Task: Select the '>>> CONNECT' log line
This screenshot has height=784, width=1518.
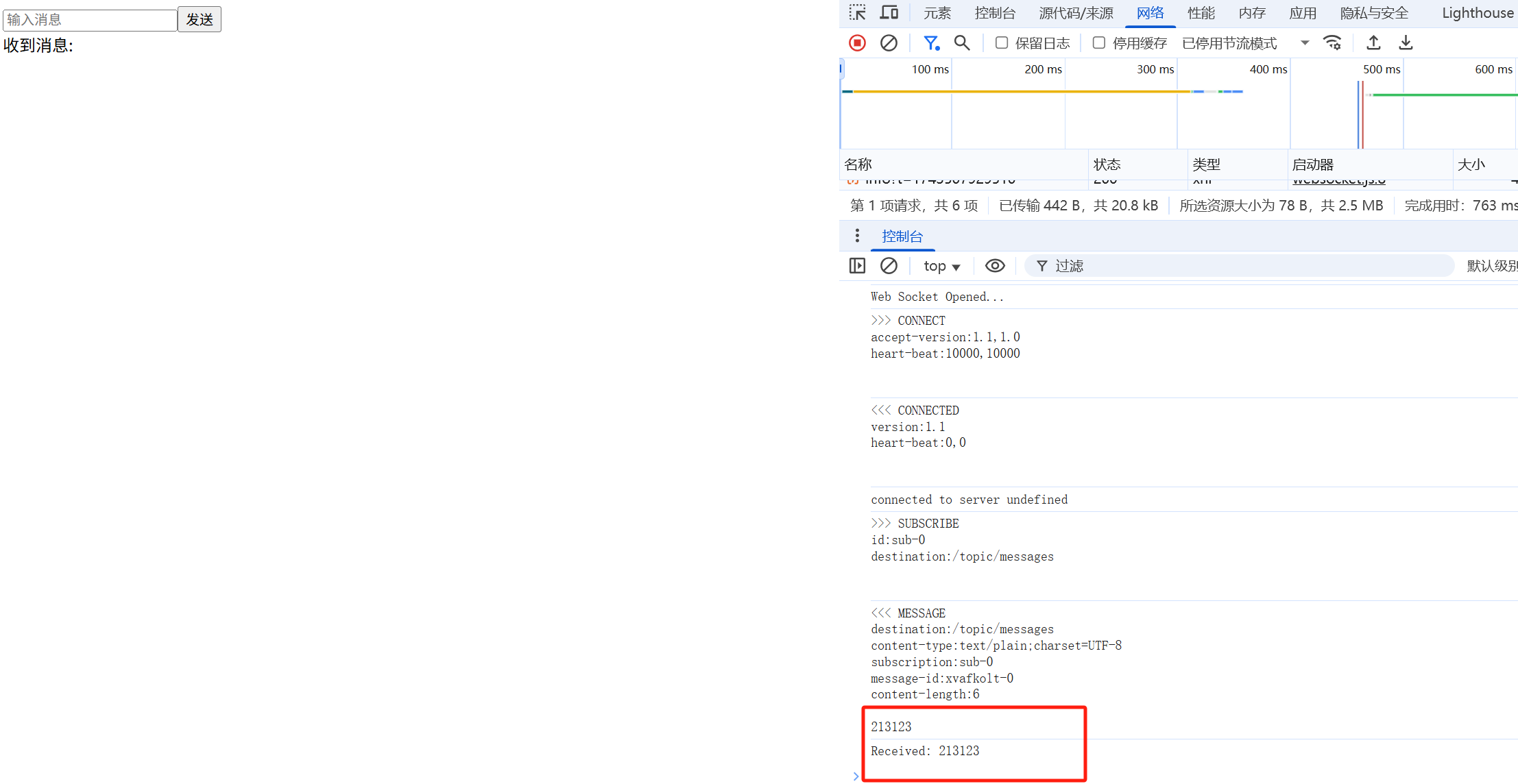Action: point(908,321)
